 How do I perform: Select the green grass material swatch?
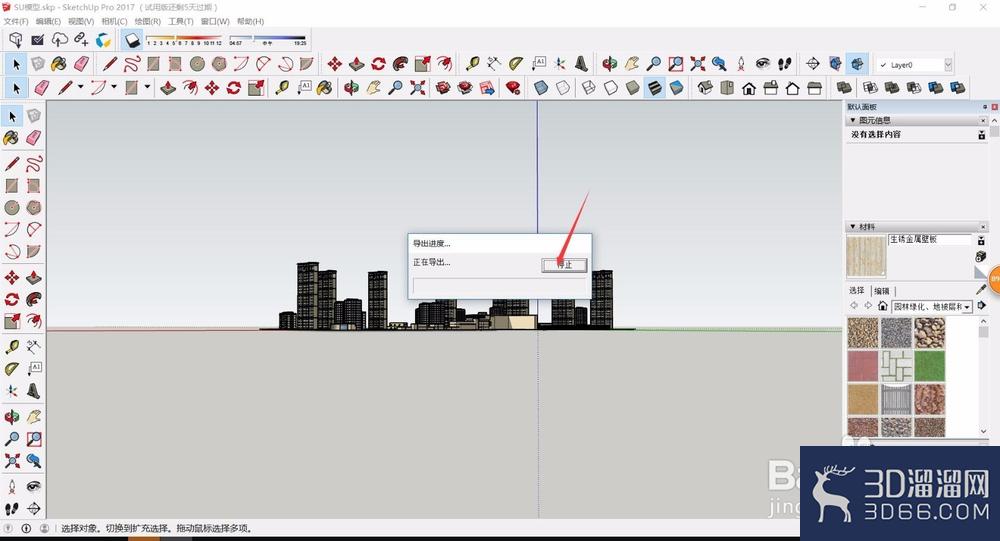tap(929, 366)
